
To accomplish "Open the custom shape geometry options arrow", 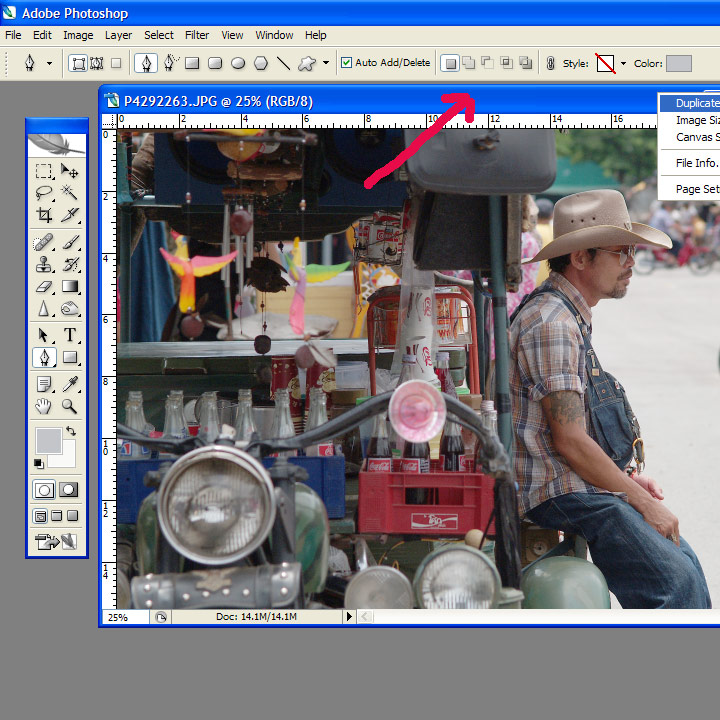I will pos(326,64).
